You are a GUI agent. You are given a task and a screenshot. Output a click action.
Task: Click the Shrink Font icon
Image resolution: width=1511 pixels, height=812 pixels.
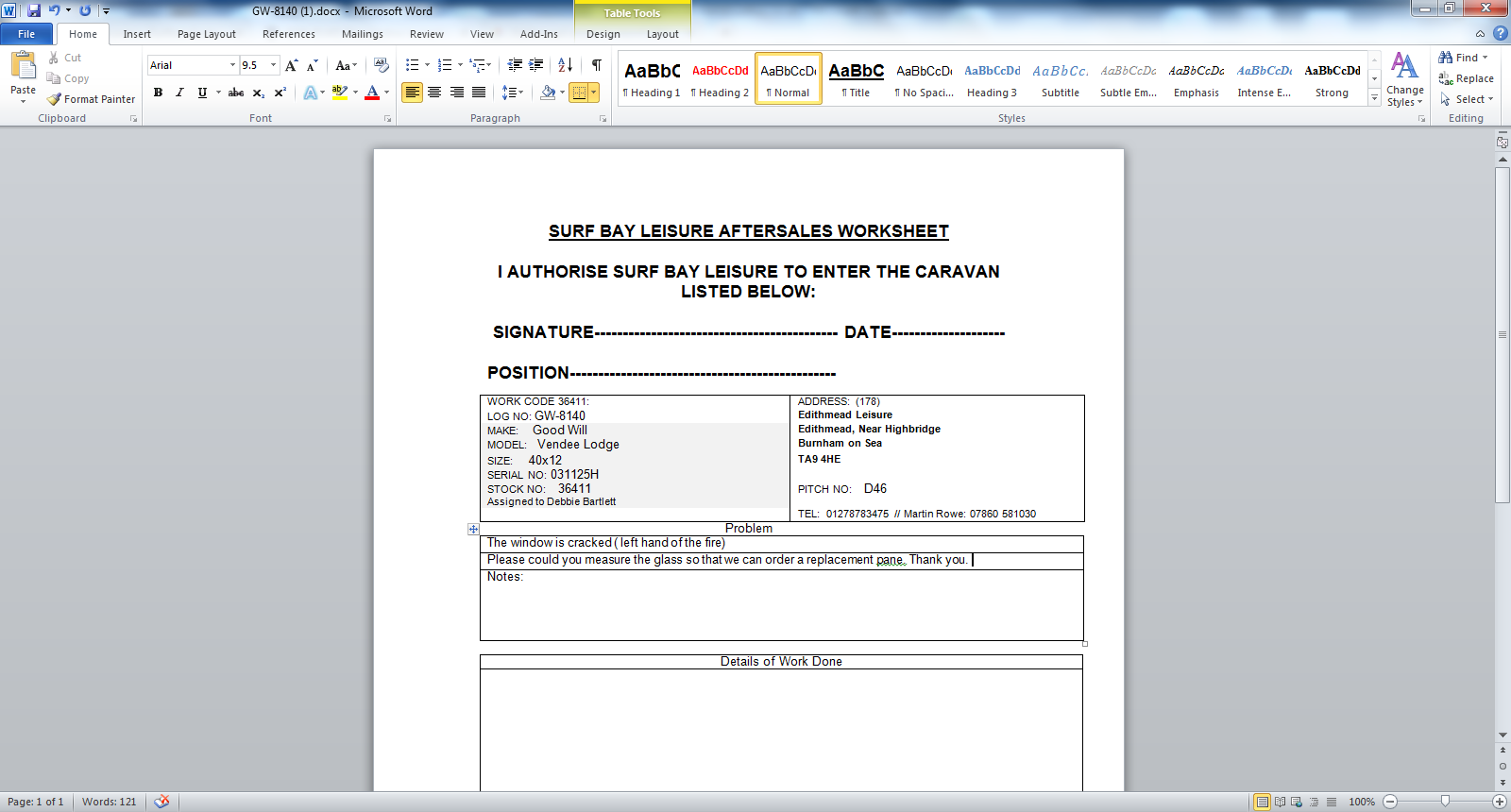click(x=312, y=65)
